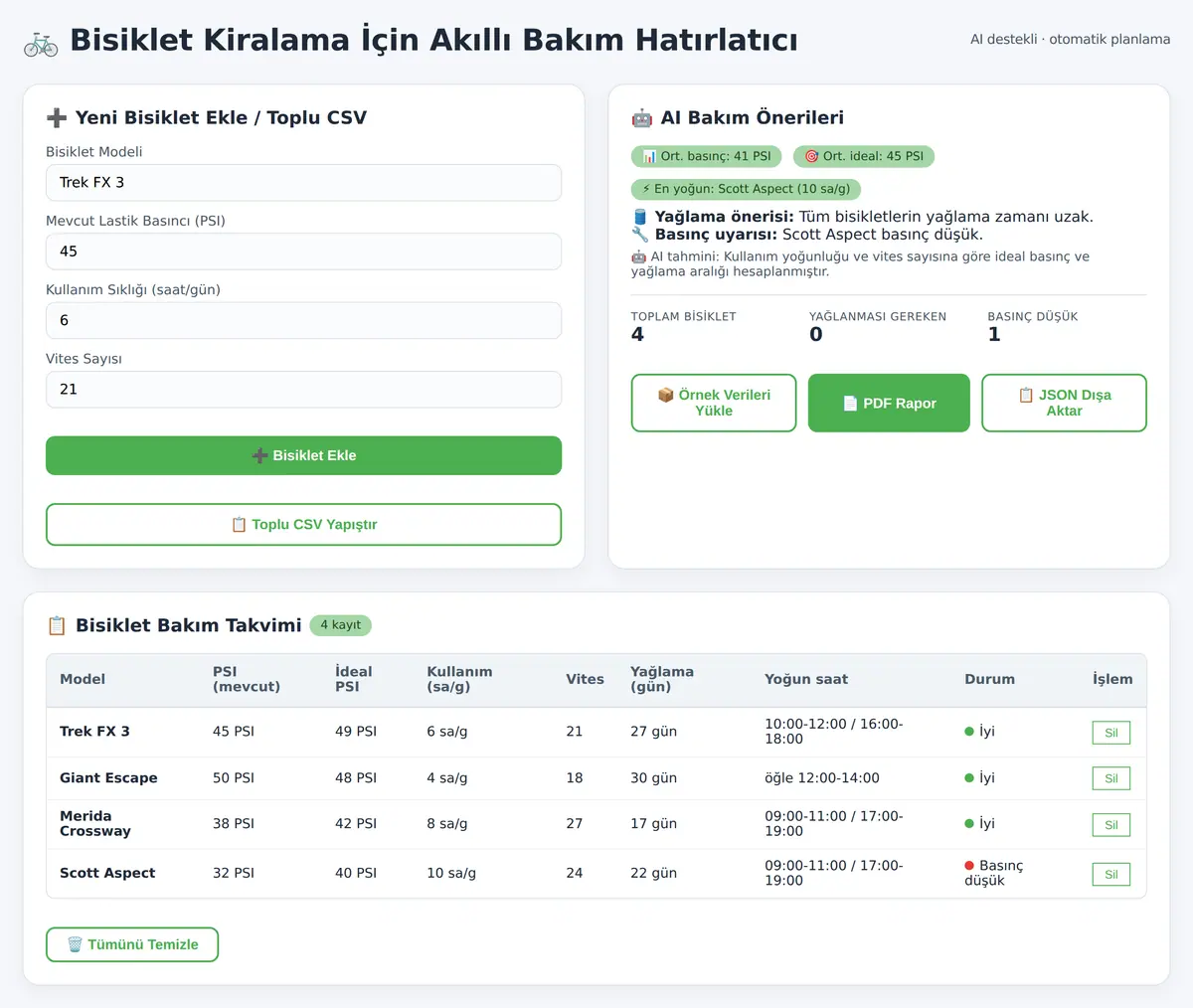Delete the Scott Aspect entry with Sil

[x=1111, y=874]
